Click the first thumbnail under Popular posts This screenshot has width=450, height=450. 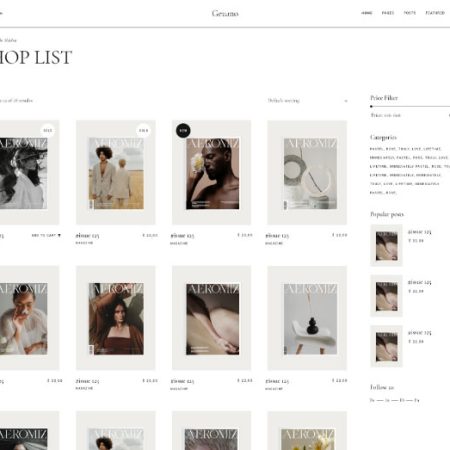click(386, 246)
